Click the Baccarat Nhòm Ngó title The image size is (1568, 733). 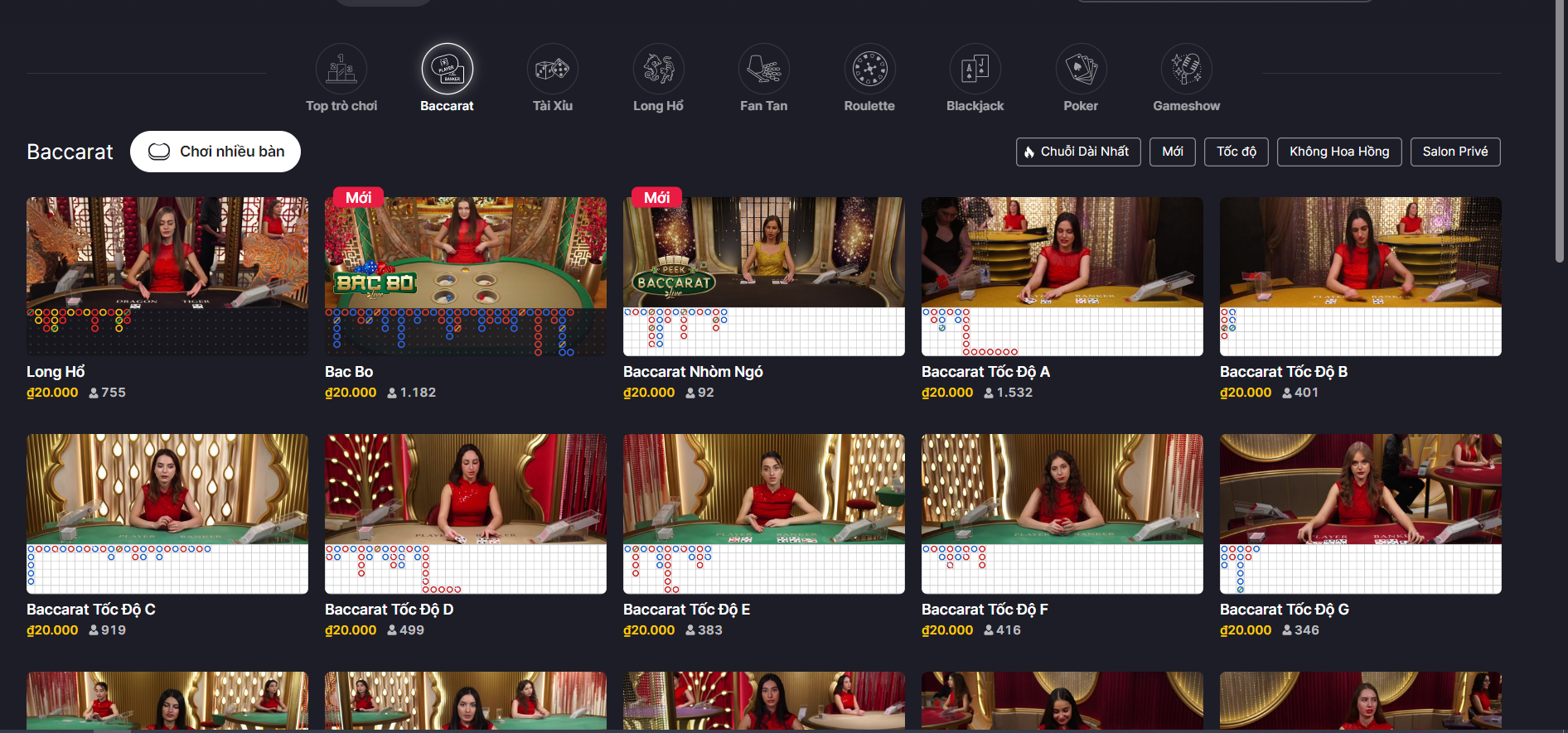click(x=693, y=372)
